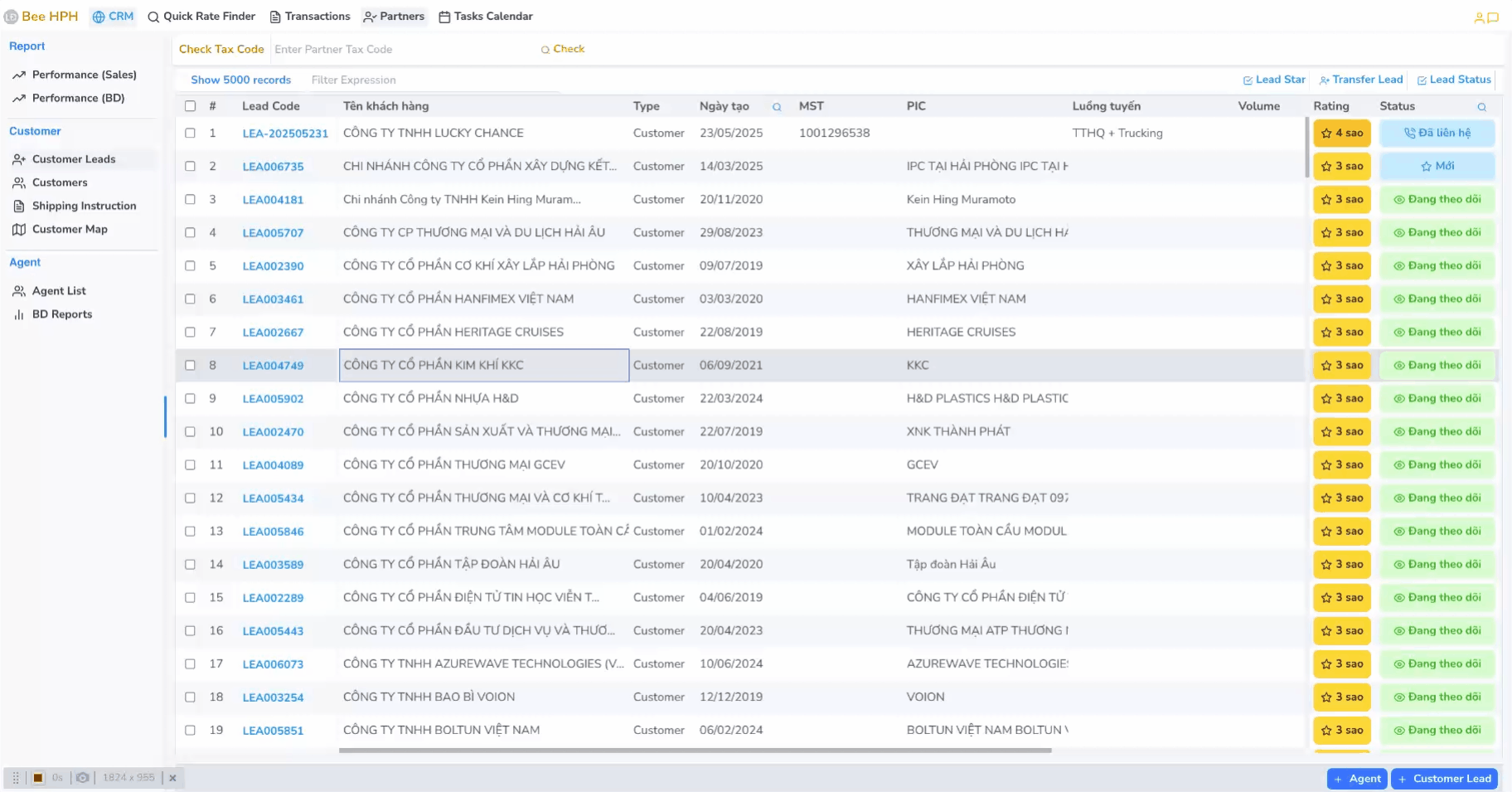Image resolution: width=1512 pixels, height=792 pixels.
Task: Open the Lead Star action
Action: 1274,80
